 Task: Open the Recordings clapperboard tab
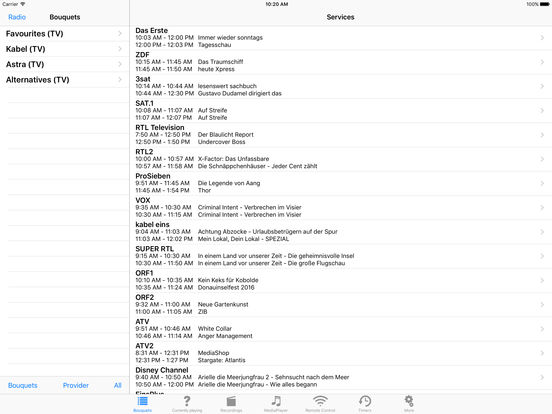click(231, 401)
